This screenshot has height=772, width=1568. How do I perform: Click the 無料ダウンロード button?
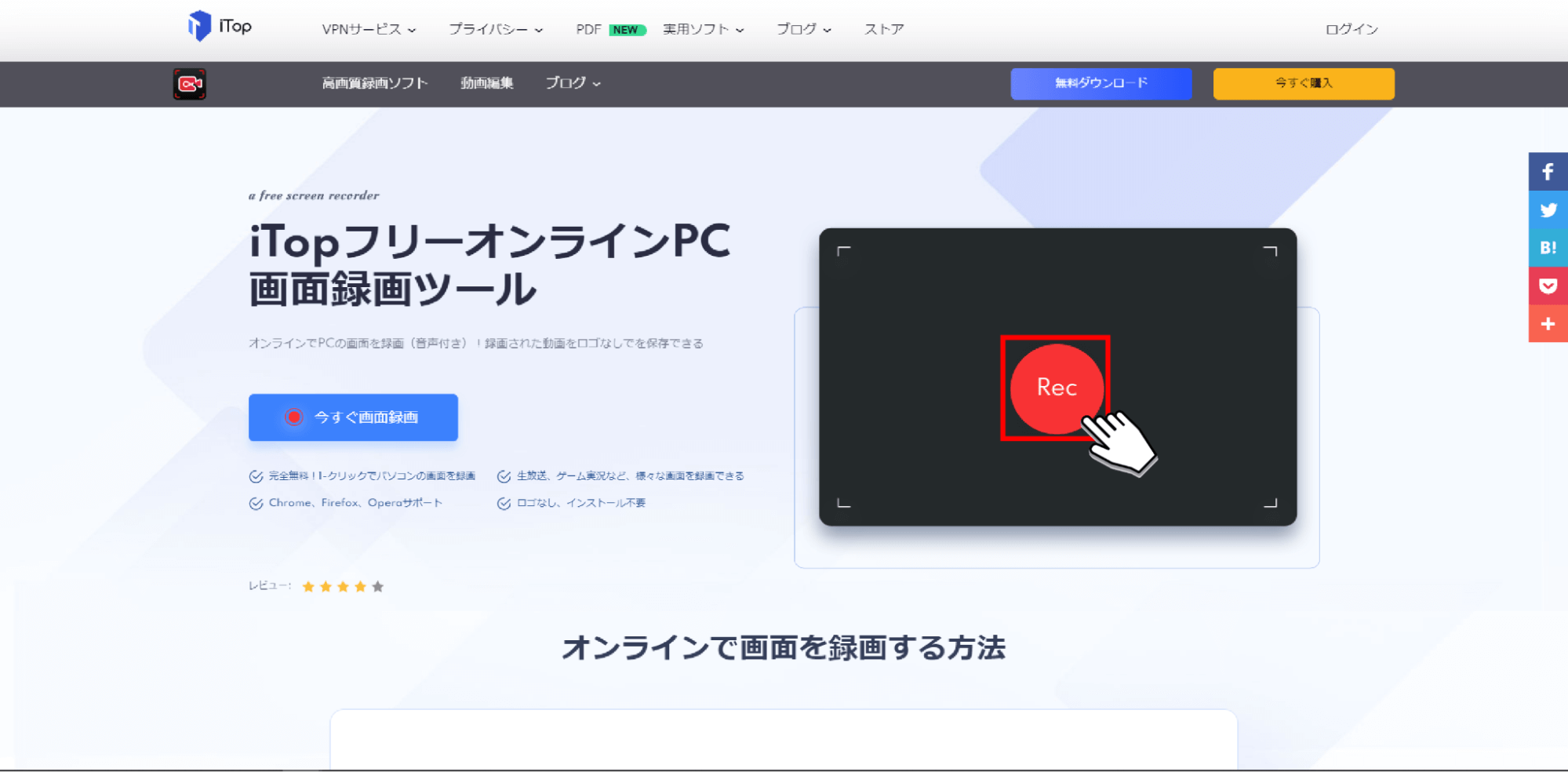coord(1101,84)
